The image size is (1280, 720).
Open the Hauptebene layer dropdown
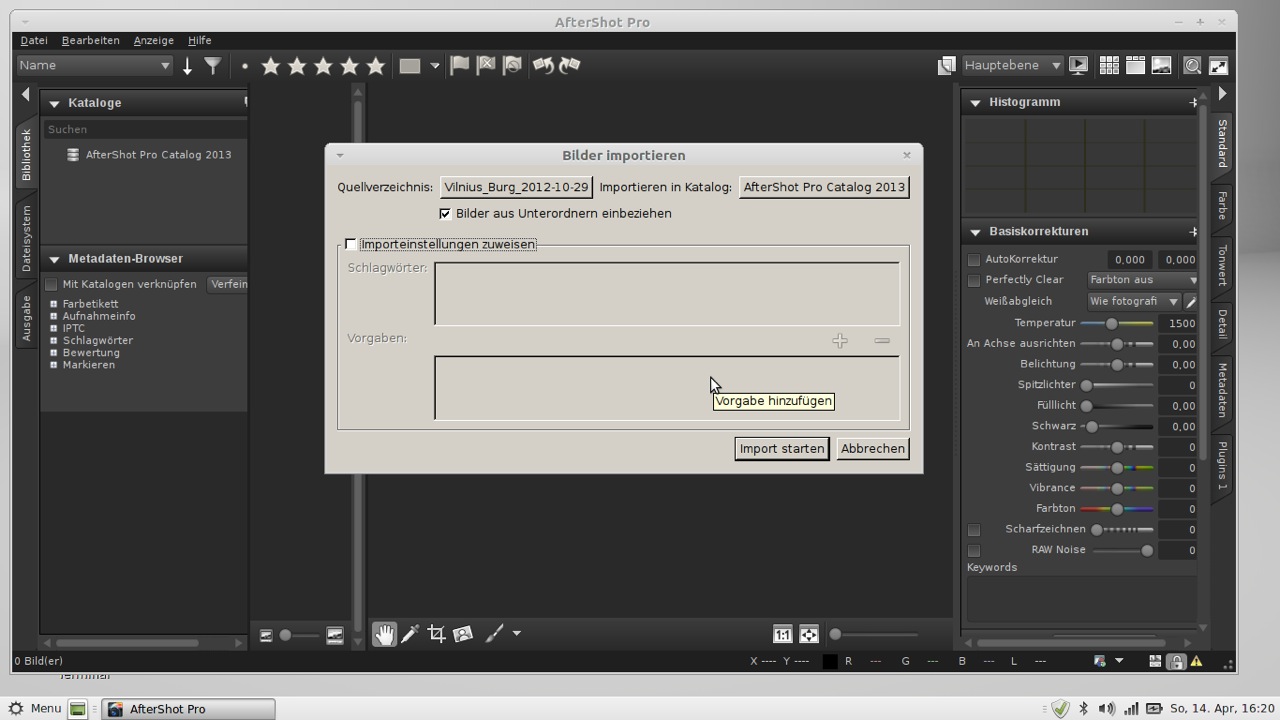(1012, 65)
